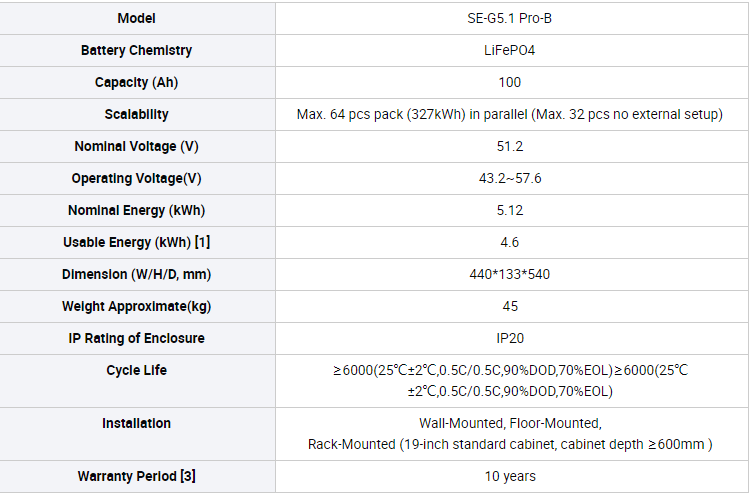Viewport: 750px width, 494px height.
Task: Click the Weight Approximate(kg) label
Action: pyautogui.click(x=136, y=307)
